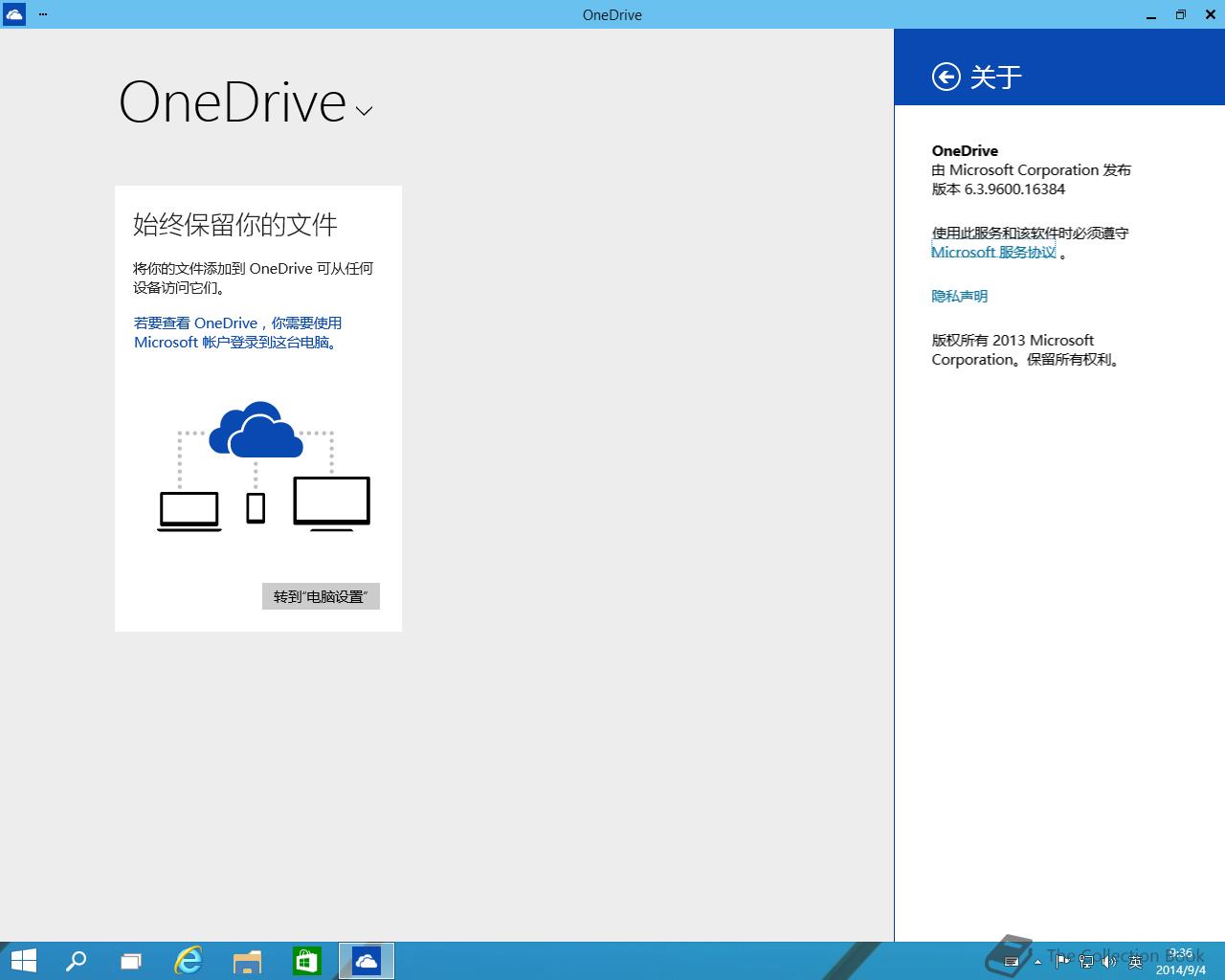Open the Windows Store taskbar icon
The image size is (1225, 980).
click(306, 961)
